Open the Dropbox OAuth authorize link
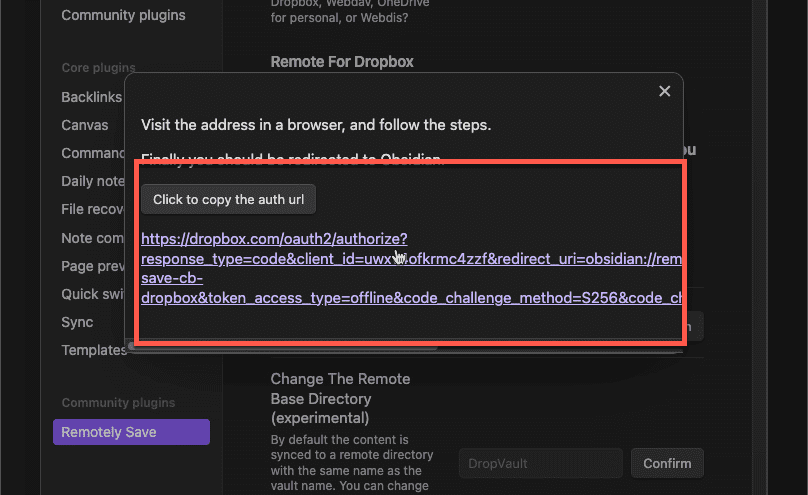This screenshot has height=495, width=808. (273, 239)
